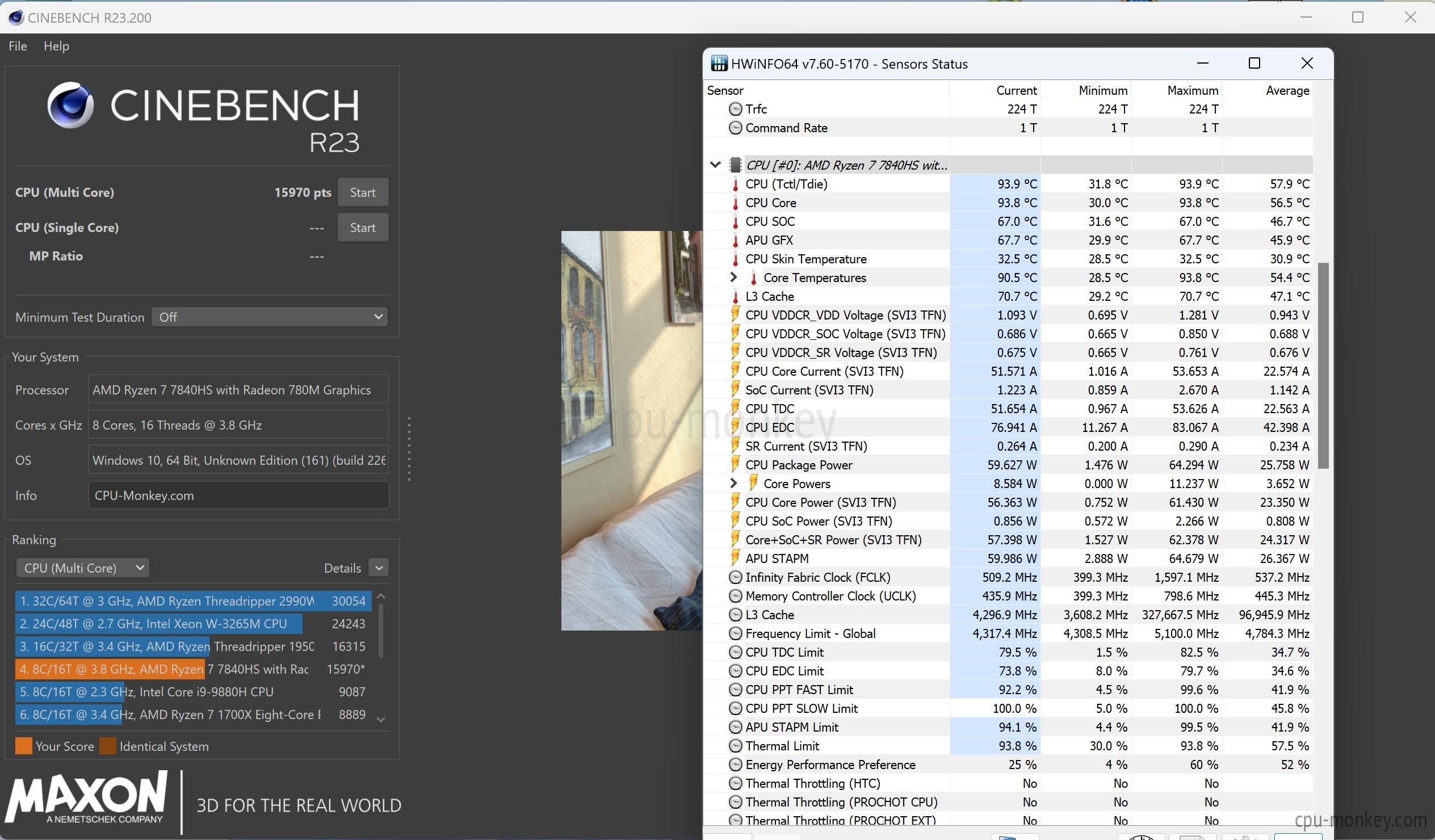Click the orange Your Score legend swatch

(x=24, y=746)
